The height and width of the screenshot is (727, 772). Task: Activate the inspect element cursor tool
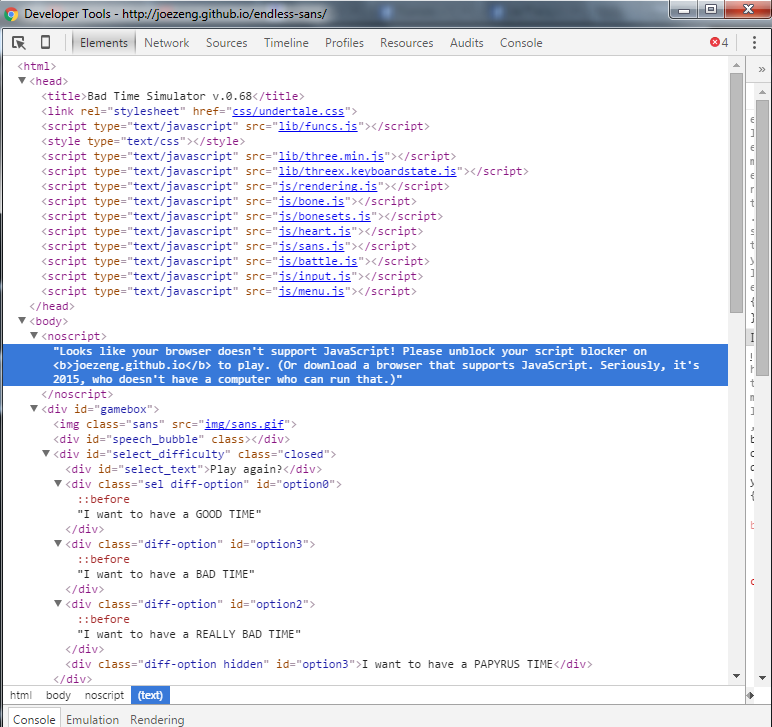click(x=18, y=43)
